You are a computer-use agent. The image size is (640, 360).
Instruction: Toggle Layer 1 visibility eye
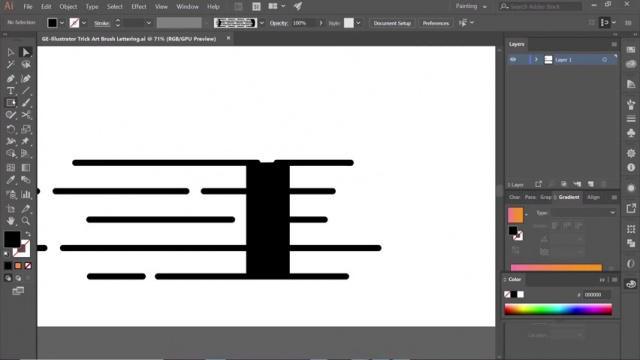point(513,60)
